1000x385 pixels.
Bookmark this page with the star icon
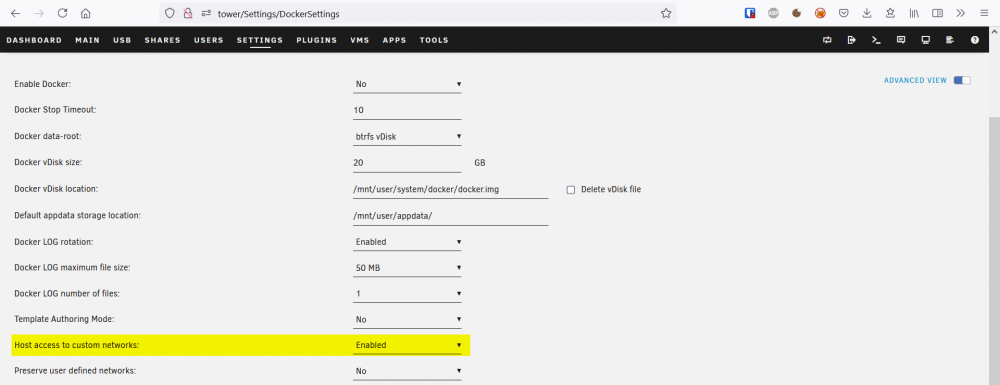pos(666,13)
